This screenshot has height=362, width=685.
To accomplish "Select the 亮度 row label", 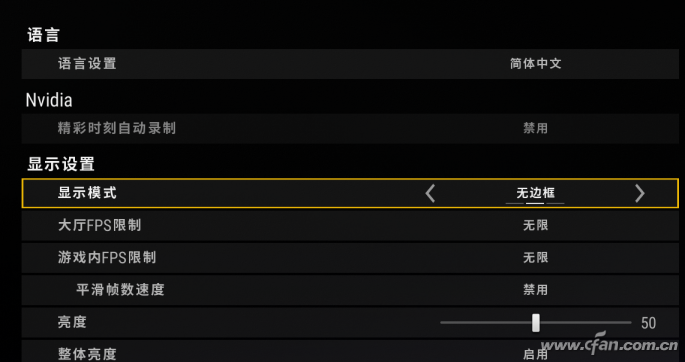I will click(72, 322).
